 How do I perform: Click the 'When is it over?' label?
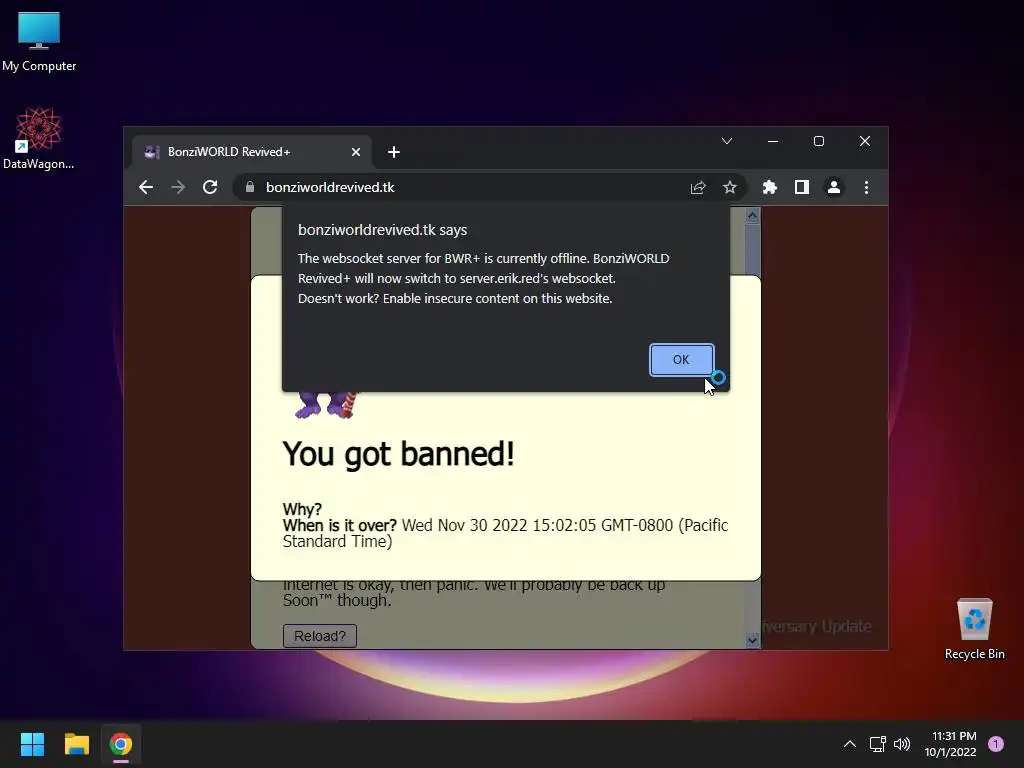pyautogui.click(x=340, y=525)
